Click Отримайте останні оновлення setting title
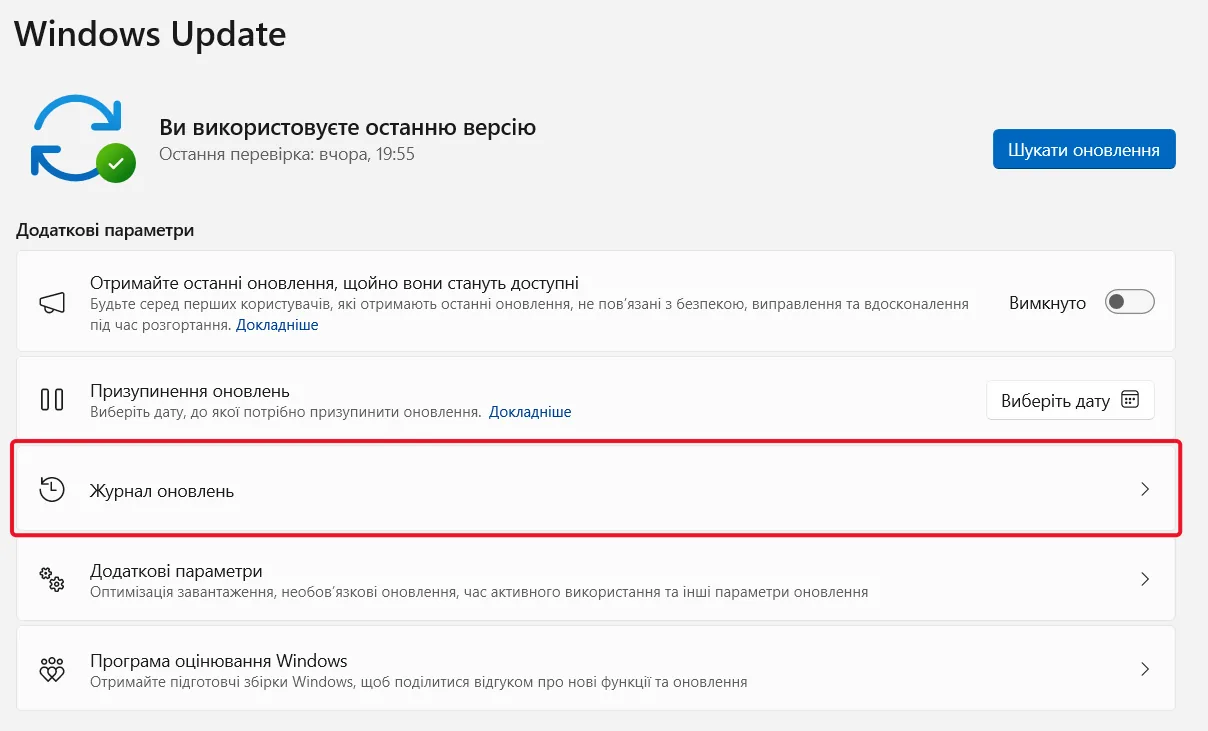 [x=334, y=283]
